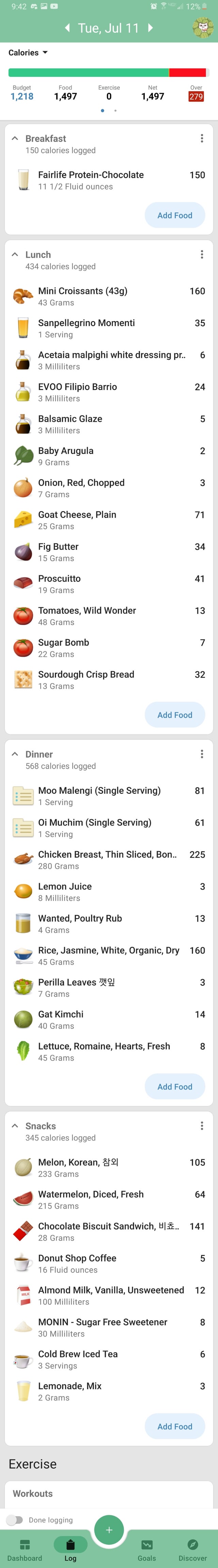Screen dimensions: 218x1568
Task: Go to previous day arrow
Action: (x=67, y=28)
